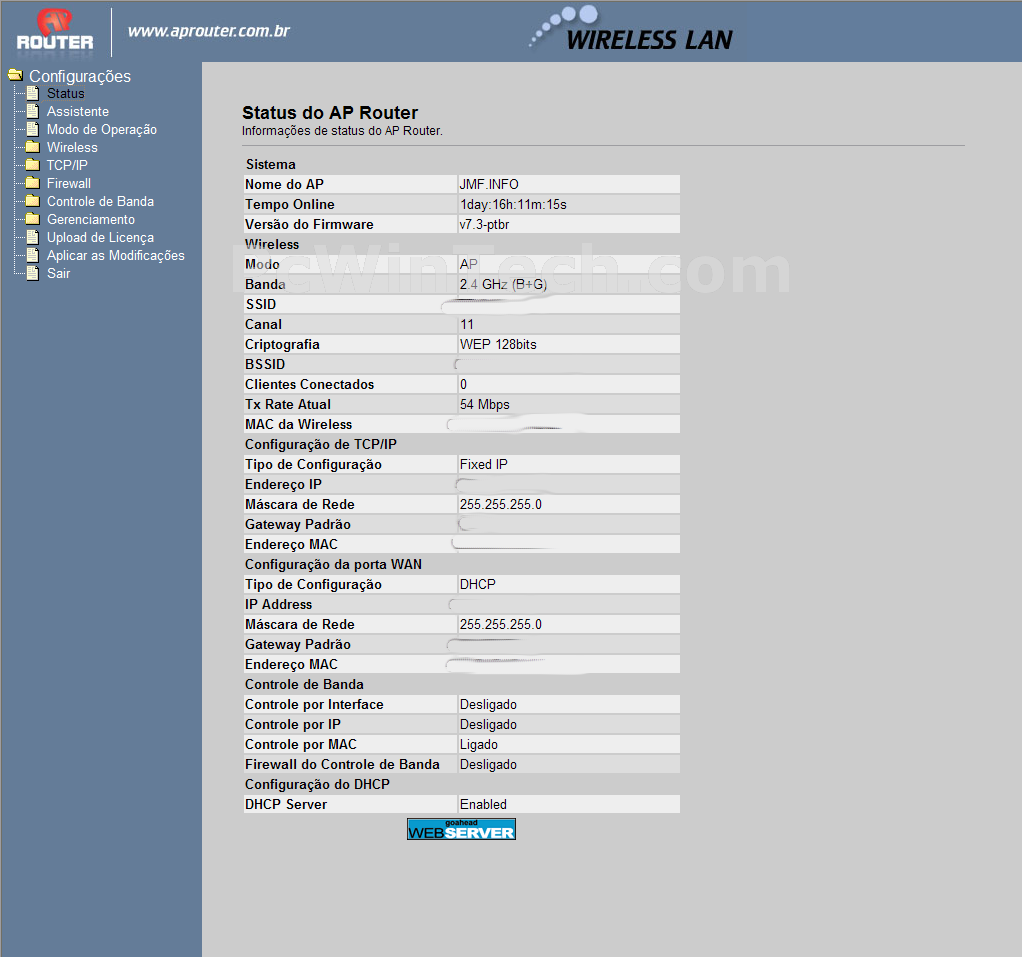Click the Configurações root folder icon
The height and width of the screenshot is (957, 1022).
click(16, 76)
